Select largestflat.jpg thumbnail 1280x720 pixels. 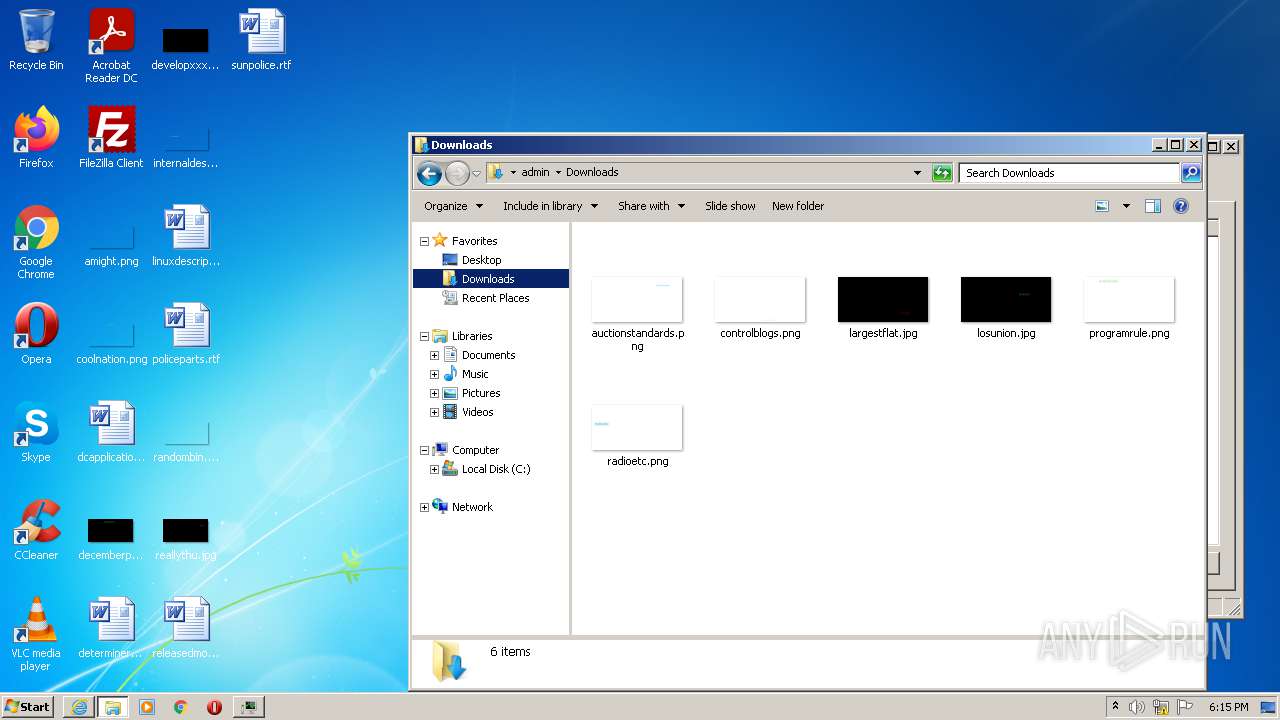pos(883,308)
